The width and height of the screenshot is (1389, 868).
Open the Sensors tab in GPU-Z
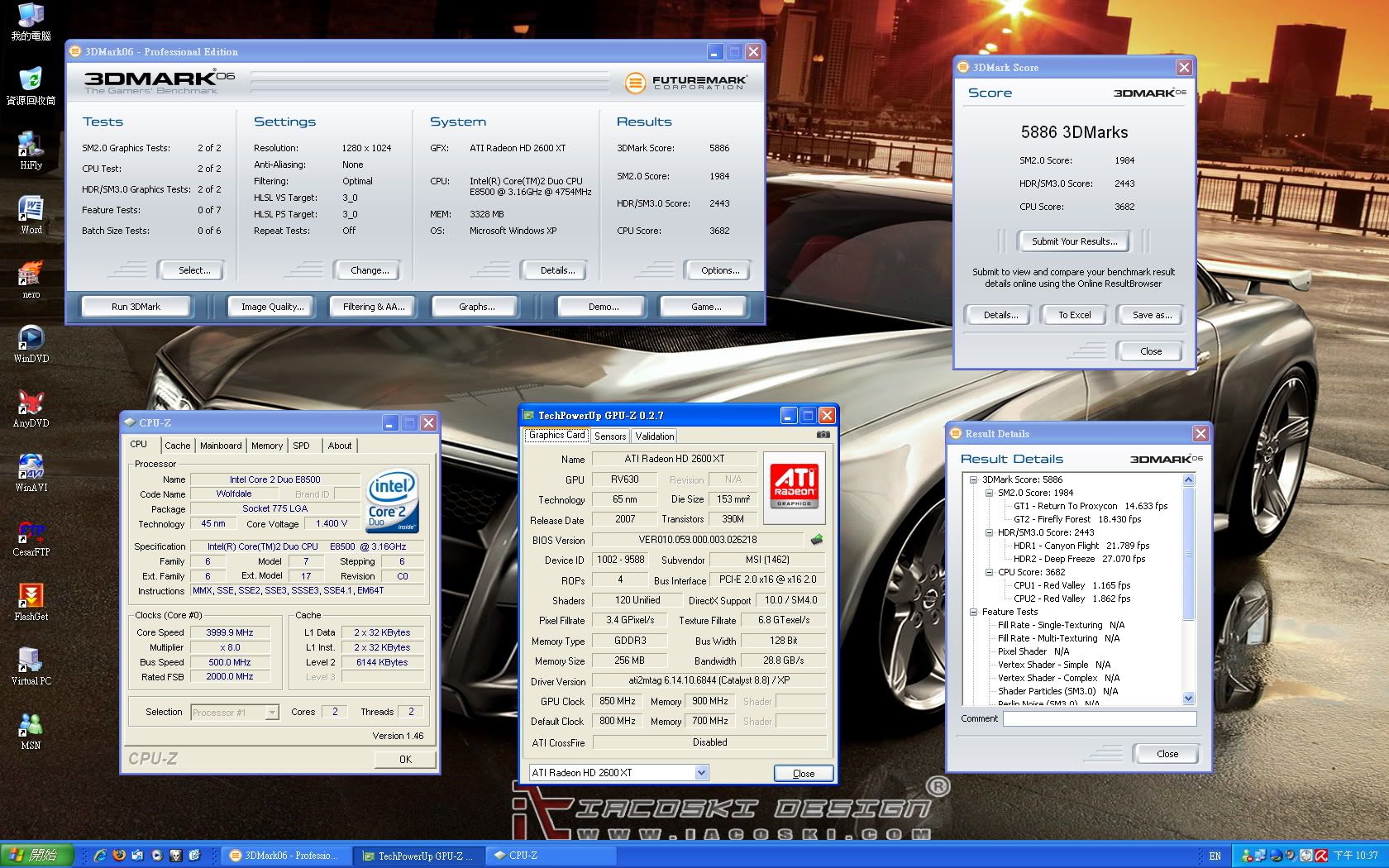pos(610,436)
